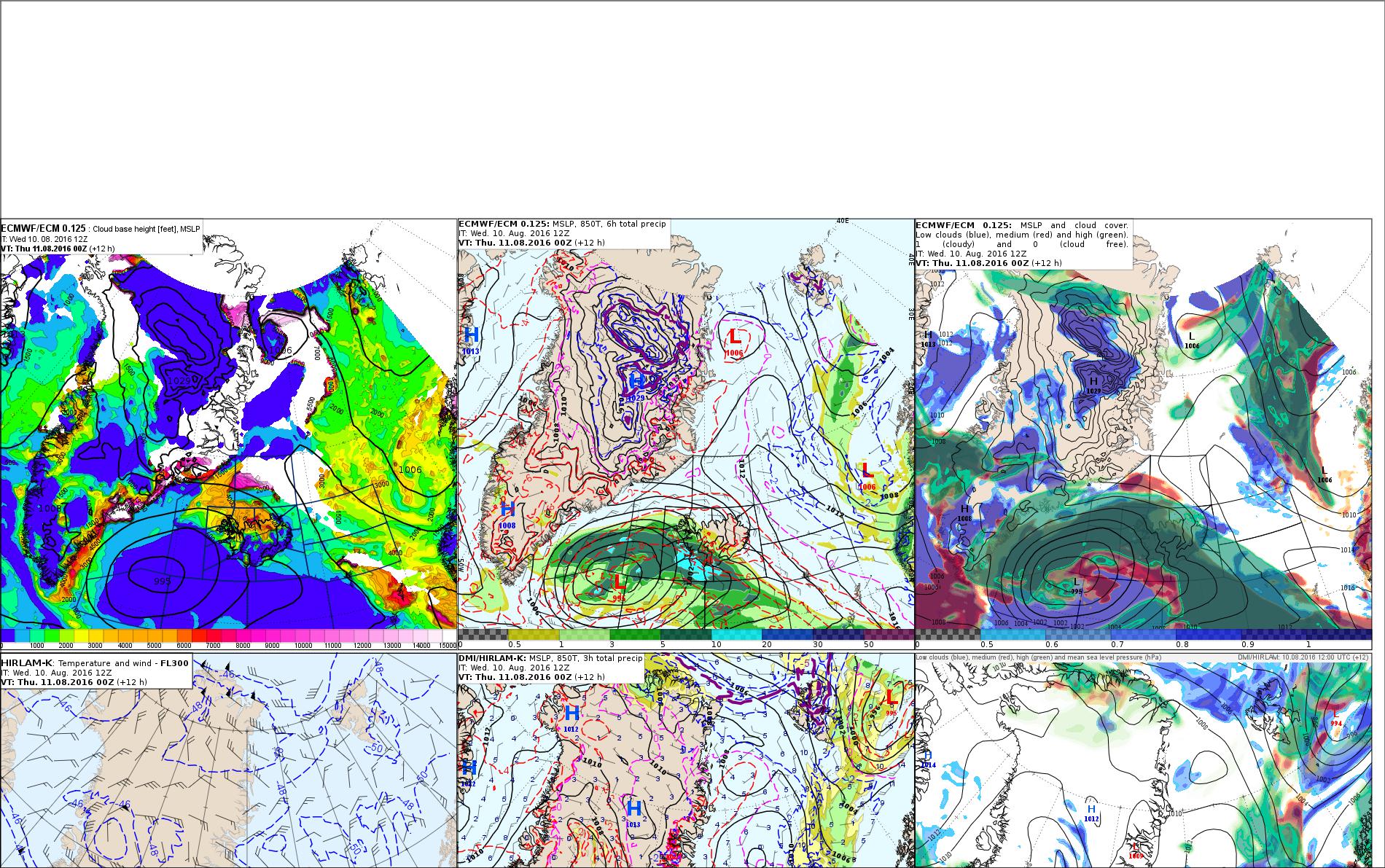Open the ECMWF cloud base height map panel
The image size is (1385, 868).
[228, 434]
